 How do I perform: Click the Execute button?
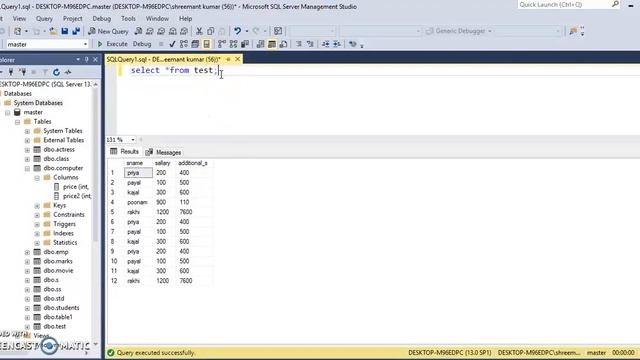click(112, 44)
